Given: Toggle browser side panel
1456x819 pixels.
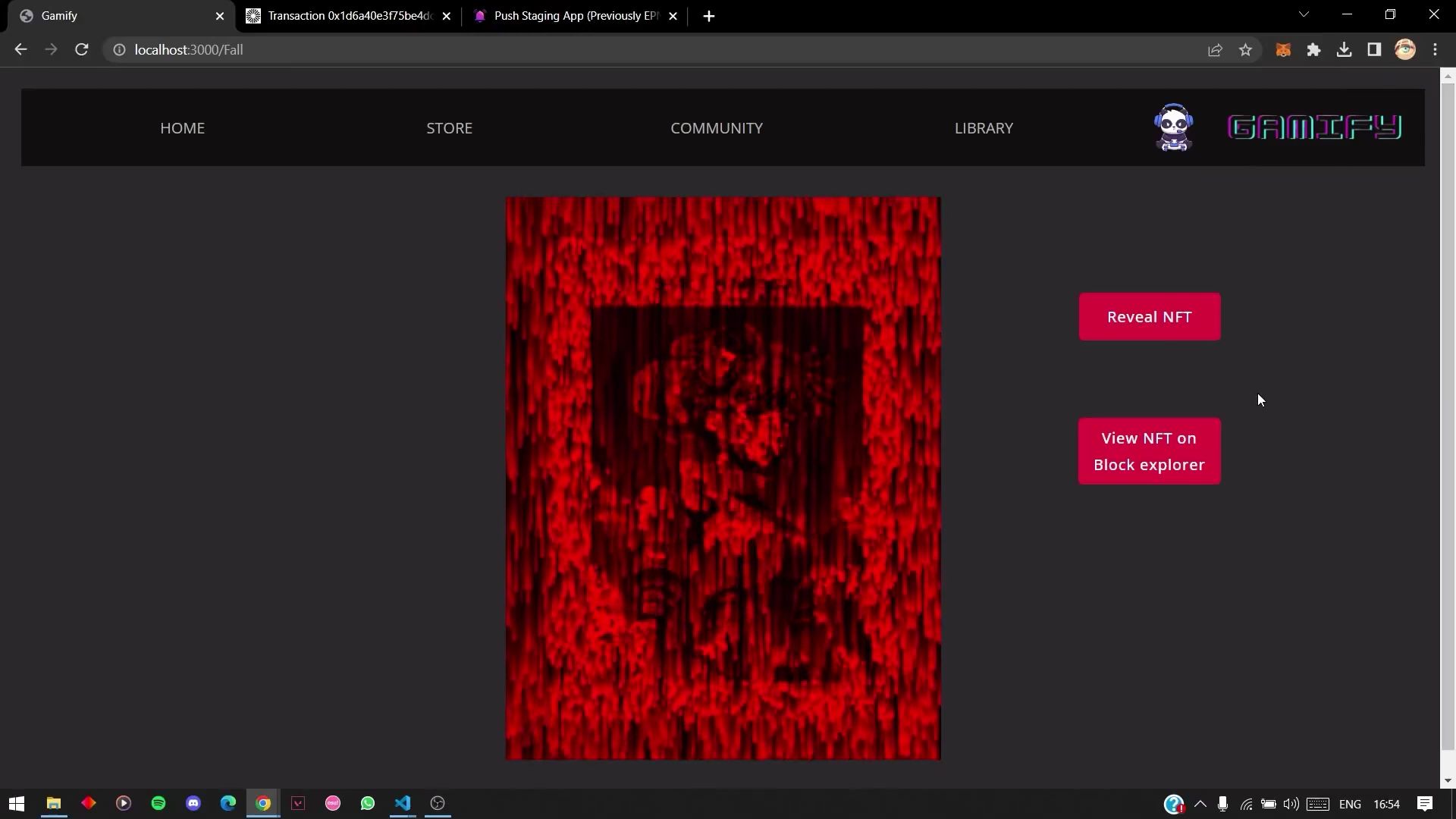Looking at the screenshot, I should pos(1374,50).
